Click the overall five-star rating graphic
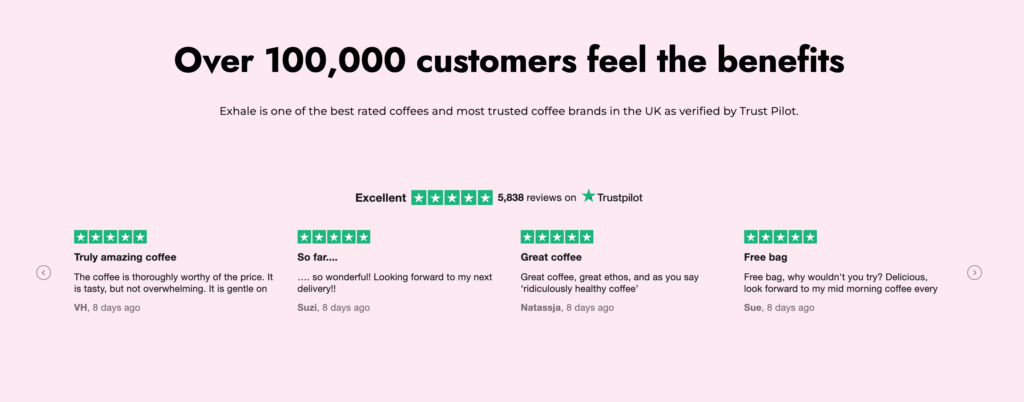The width and height of the screenshot is (1024, 402). [452, 197]
